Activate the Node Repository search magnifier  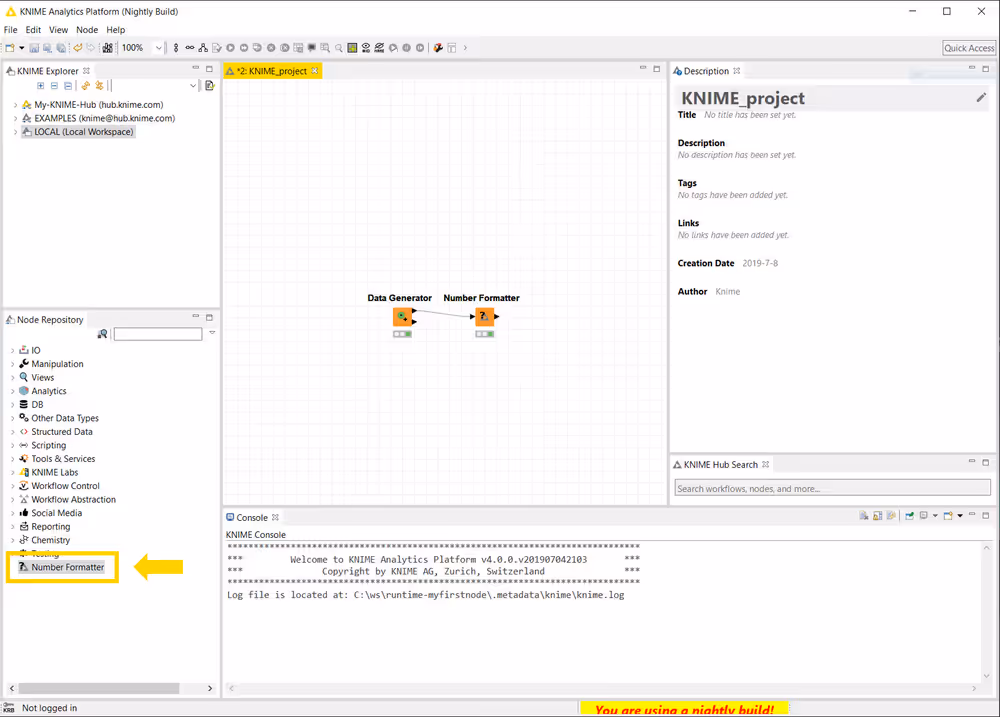pyautogui.click(x=103, y=333)
